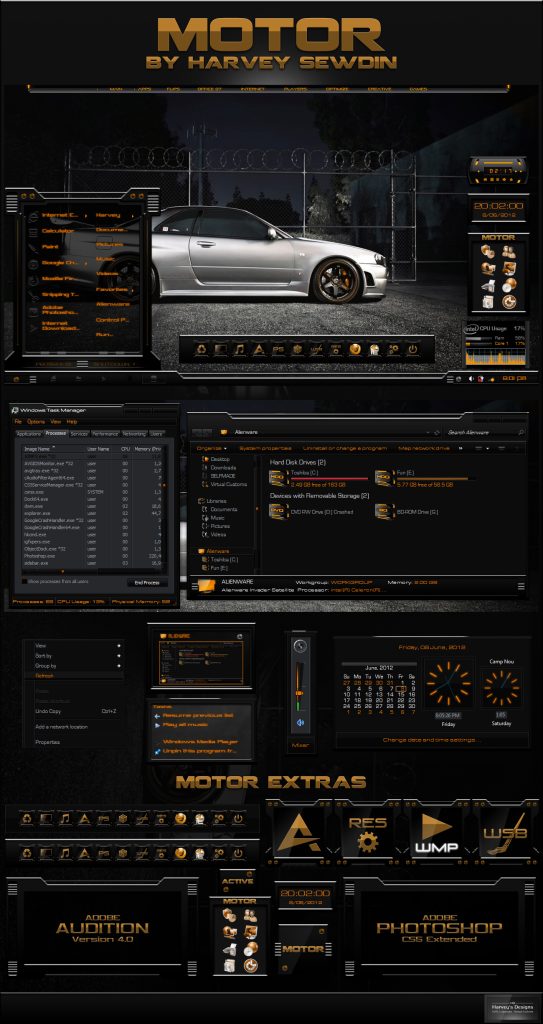The width and height of the screenshot is (543, 1024).
Task: Click the volume slider in the mixer popup
Action: click(300, 693)
